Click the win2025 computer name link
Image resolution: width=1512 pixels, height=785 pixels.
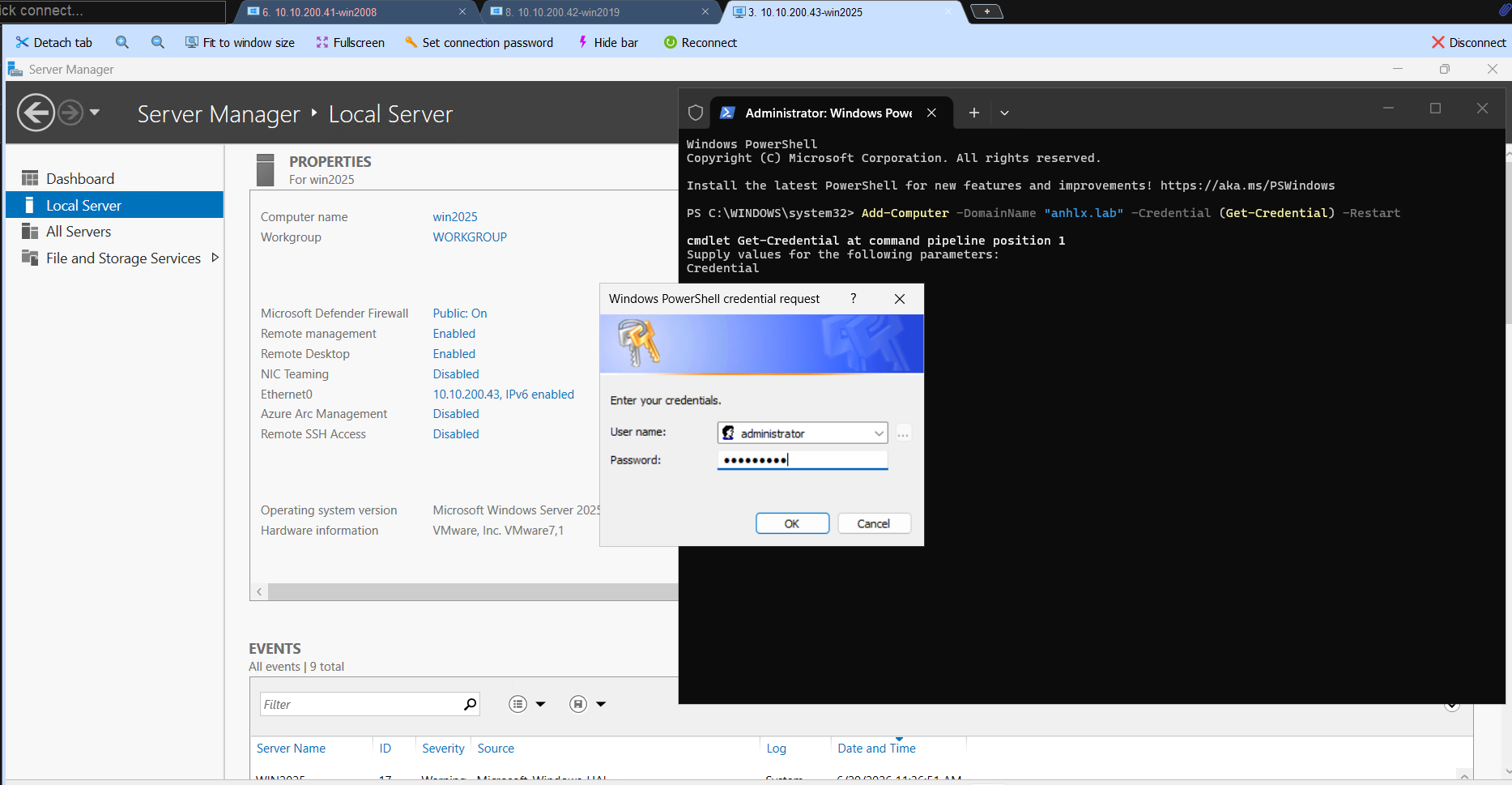pos(455,217)
